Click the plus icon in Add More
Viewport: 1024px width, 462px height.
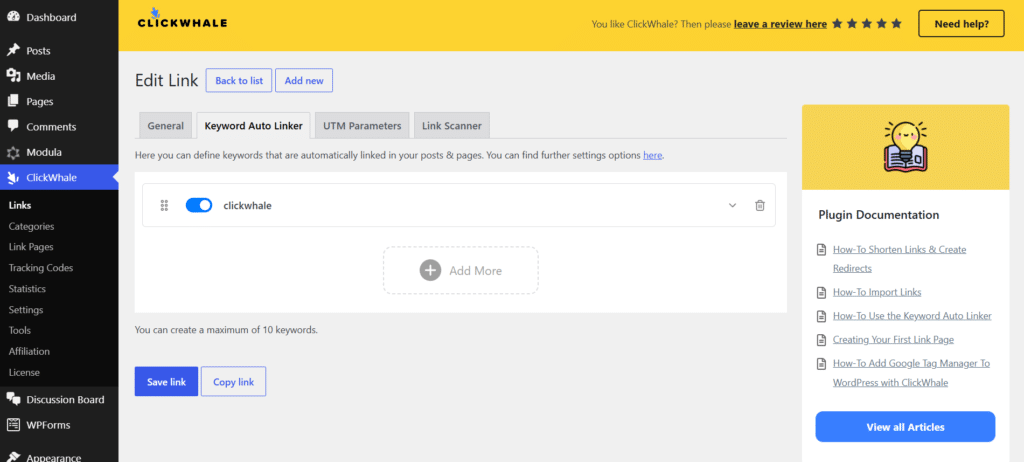(x=430, y=270)
